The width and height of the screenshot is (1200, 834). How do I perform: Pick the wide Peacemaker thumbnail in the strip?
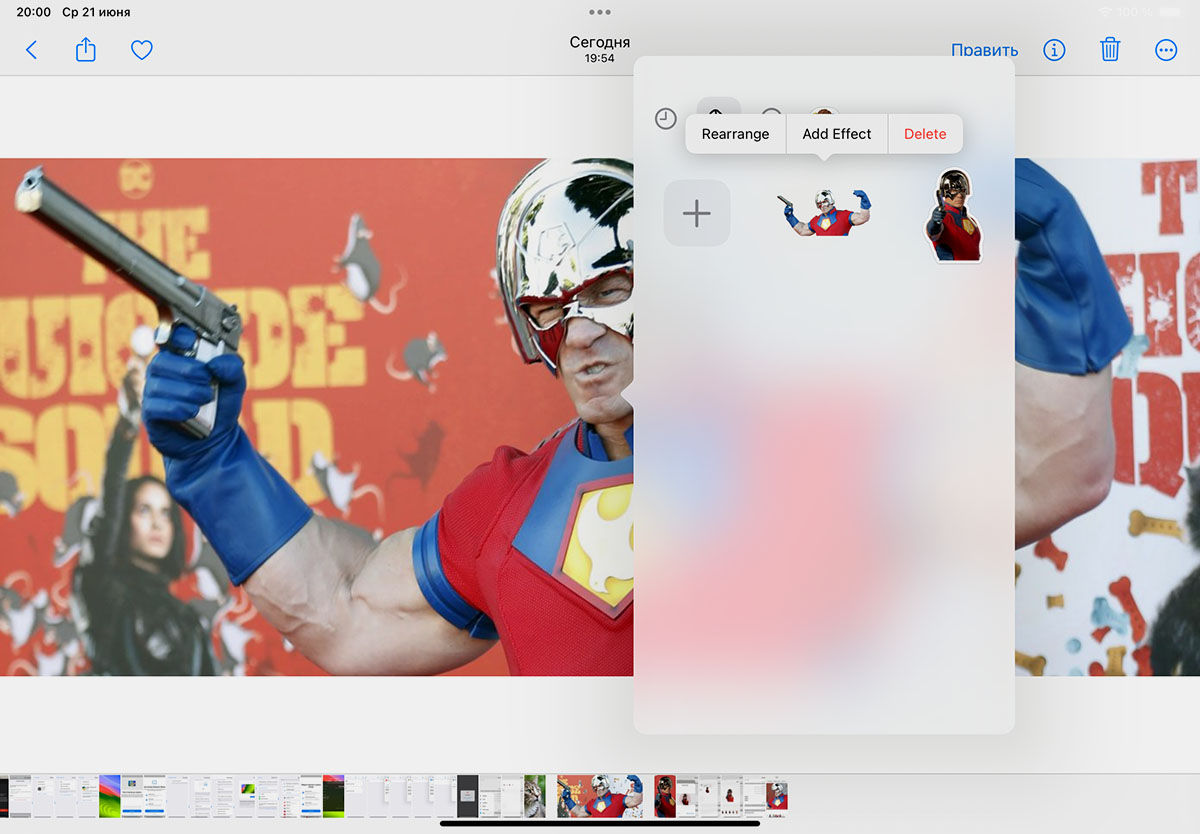(x=600, y=796)
